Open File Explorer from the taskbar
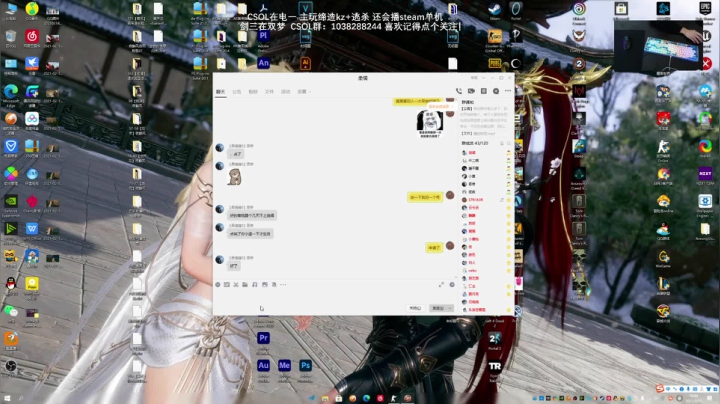The width and height of the screenshot is (720, 404). coord(325,398)
